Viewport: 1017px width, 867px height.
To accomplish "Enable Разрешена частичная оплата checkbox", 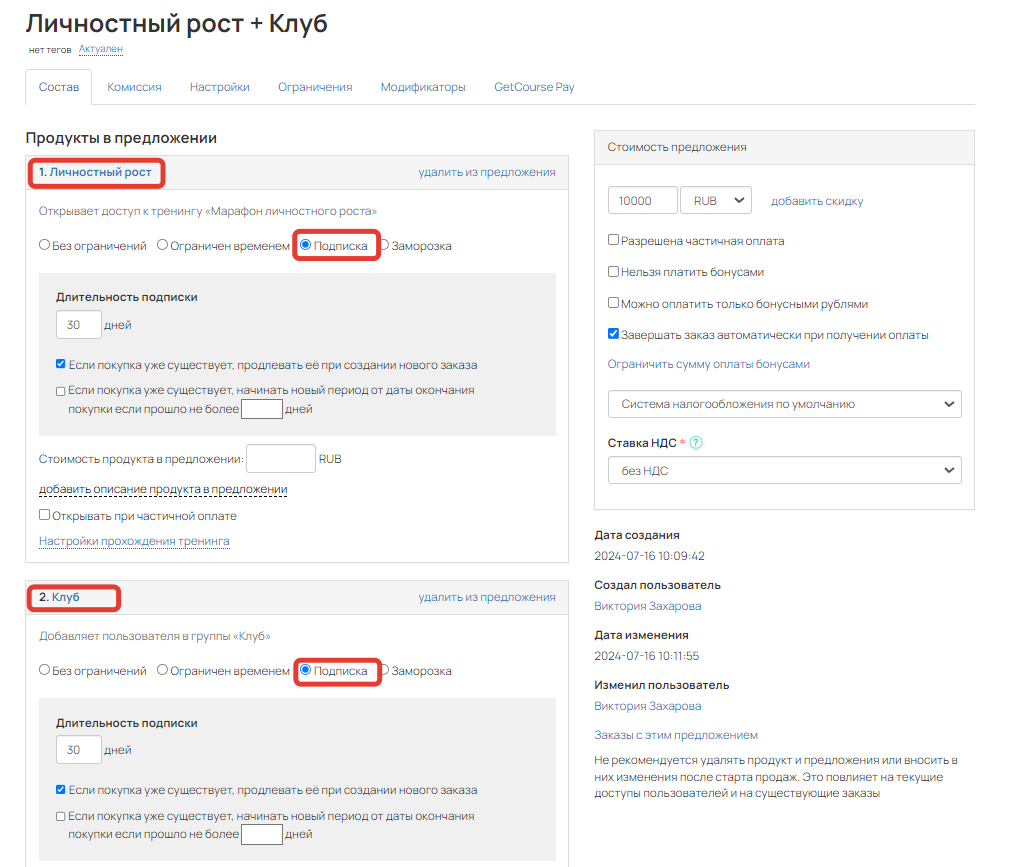I will point(613,240).
